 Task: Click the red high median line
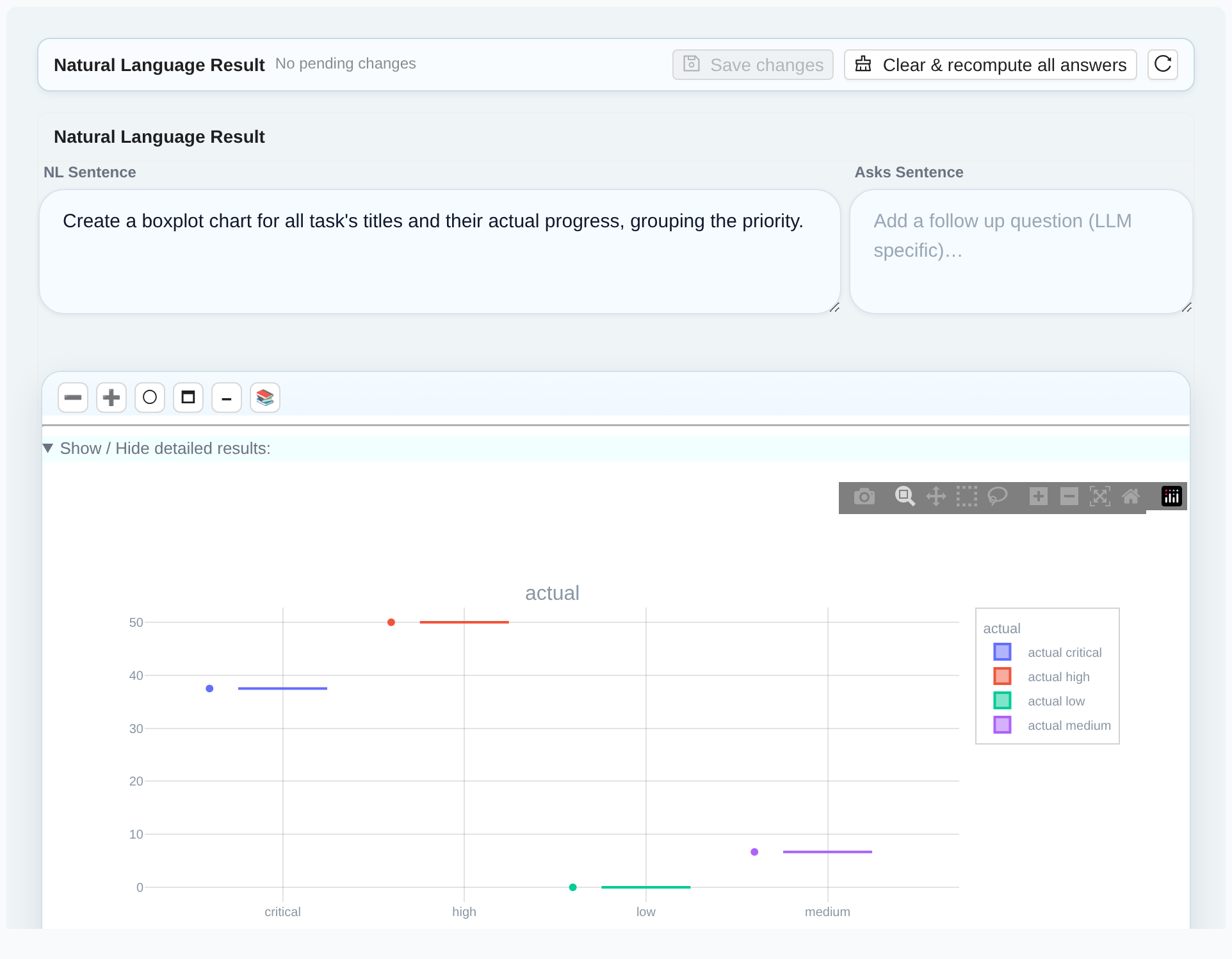(x=464, y=622)
